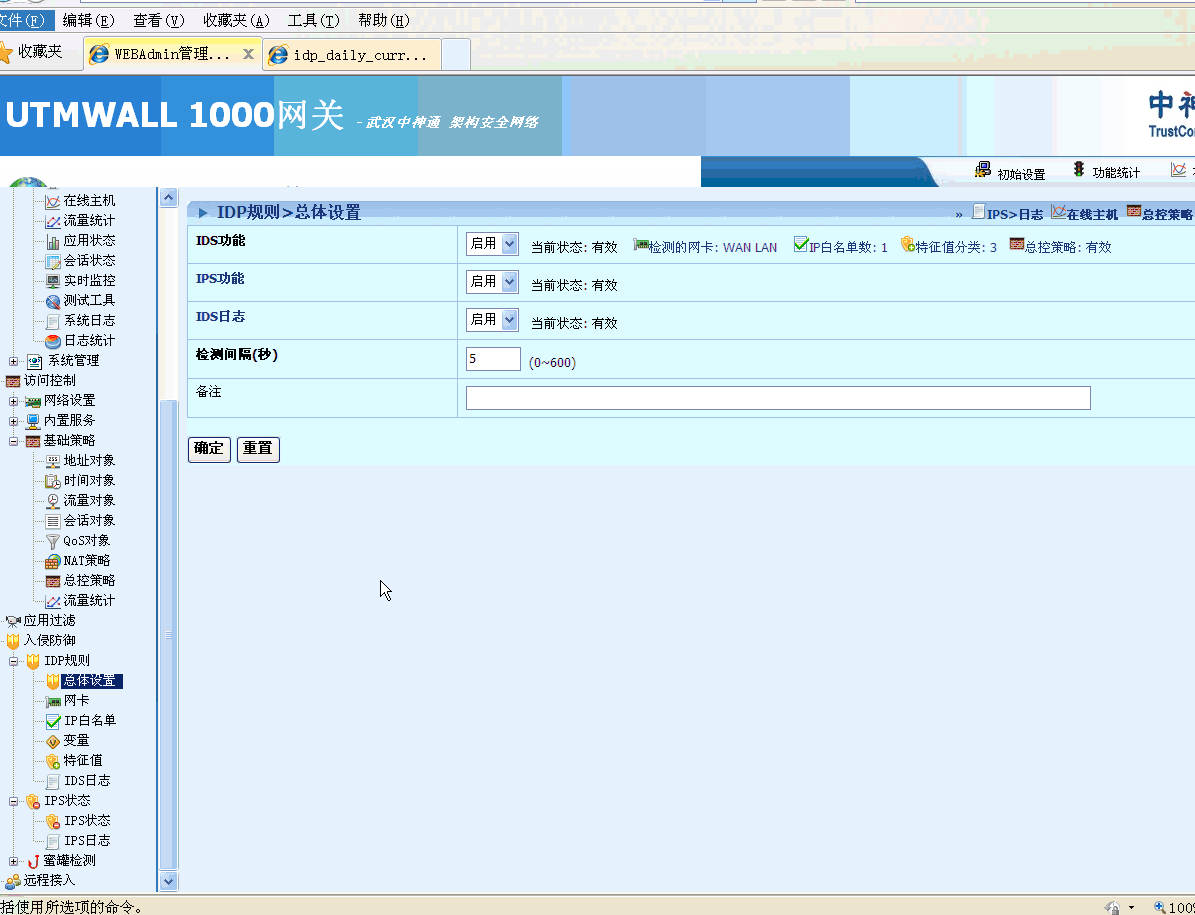Click the sidebar scroll down arrow

click(x=168, y=881)
